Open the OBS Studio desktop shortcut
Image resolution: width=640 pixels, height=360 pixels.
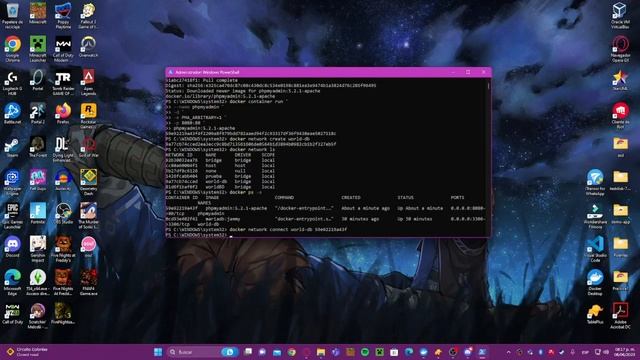pos(63,213)
